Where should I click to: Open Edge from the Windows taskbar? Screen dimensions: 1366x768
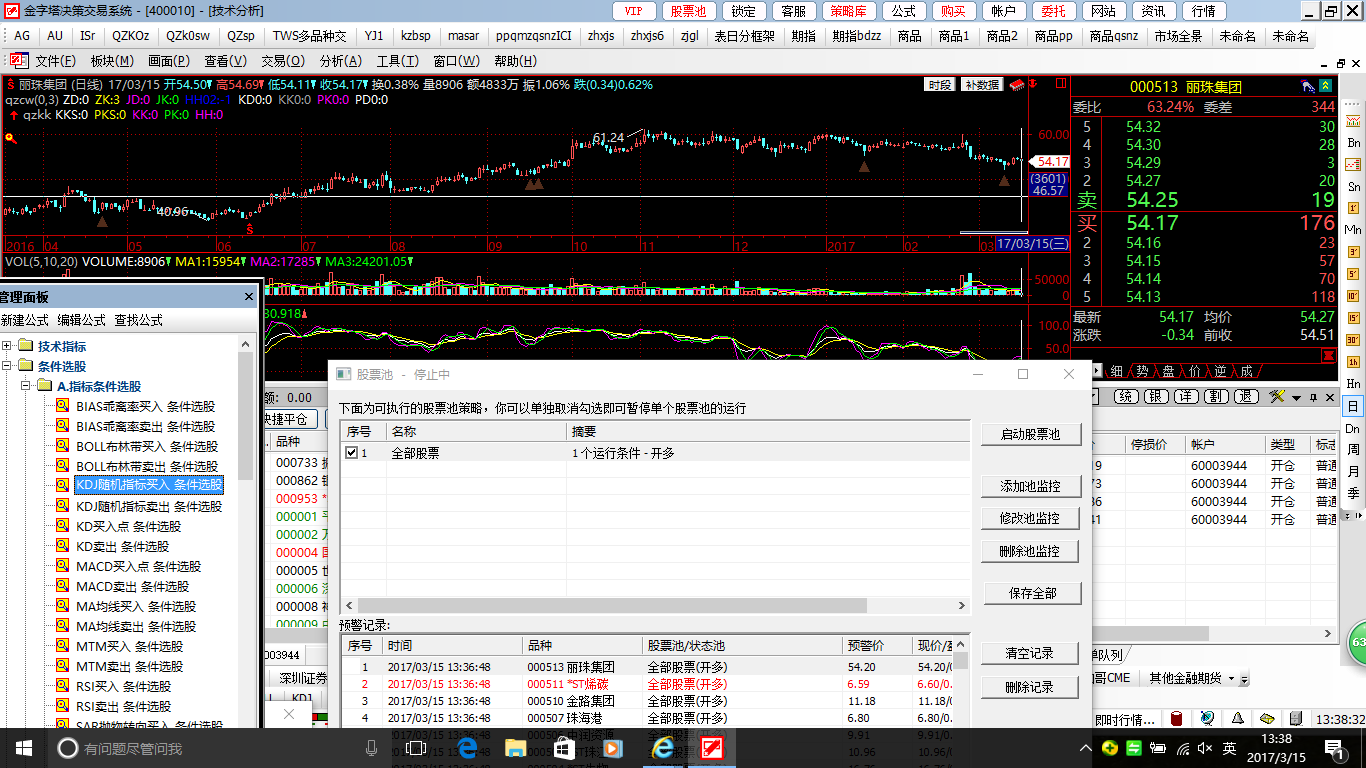pyautogui.click(x=466, y=748)
